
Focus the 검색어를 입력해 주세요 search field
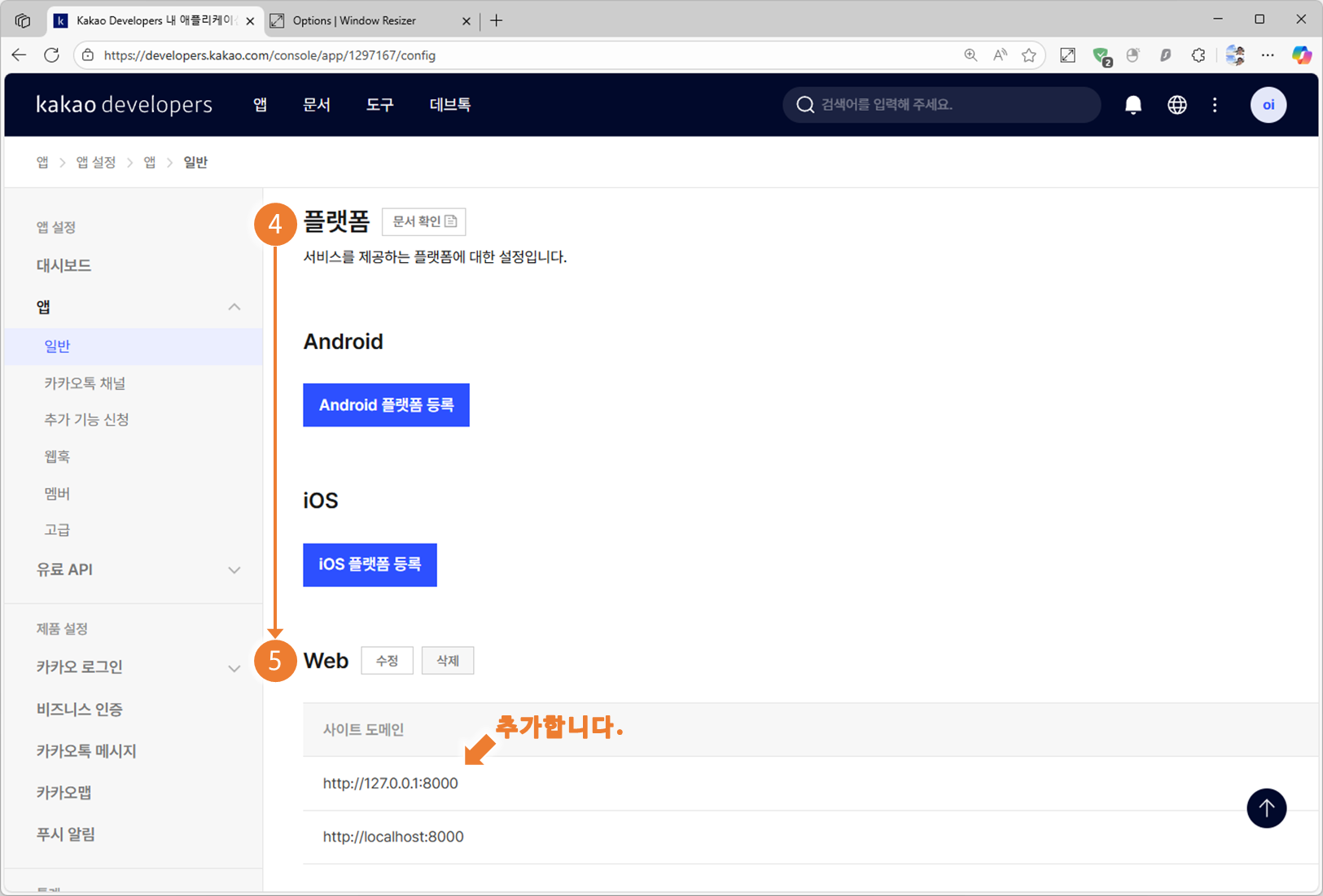tap(942, 105)
